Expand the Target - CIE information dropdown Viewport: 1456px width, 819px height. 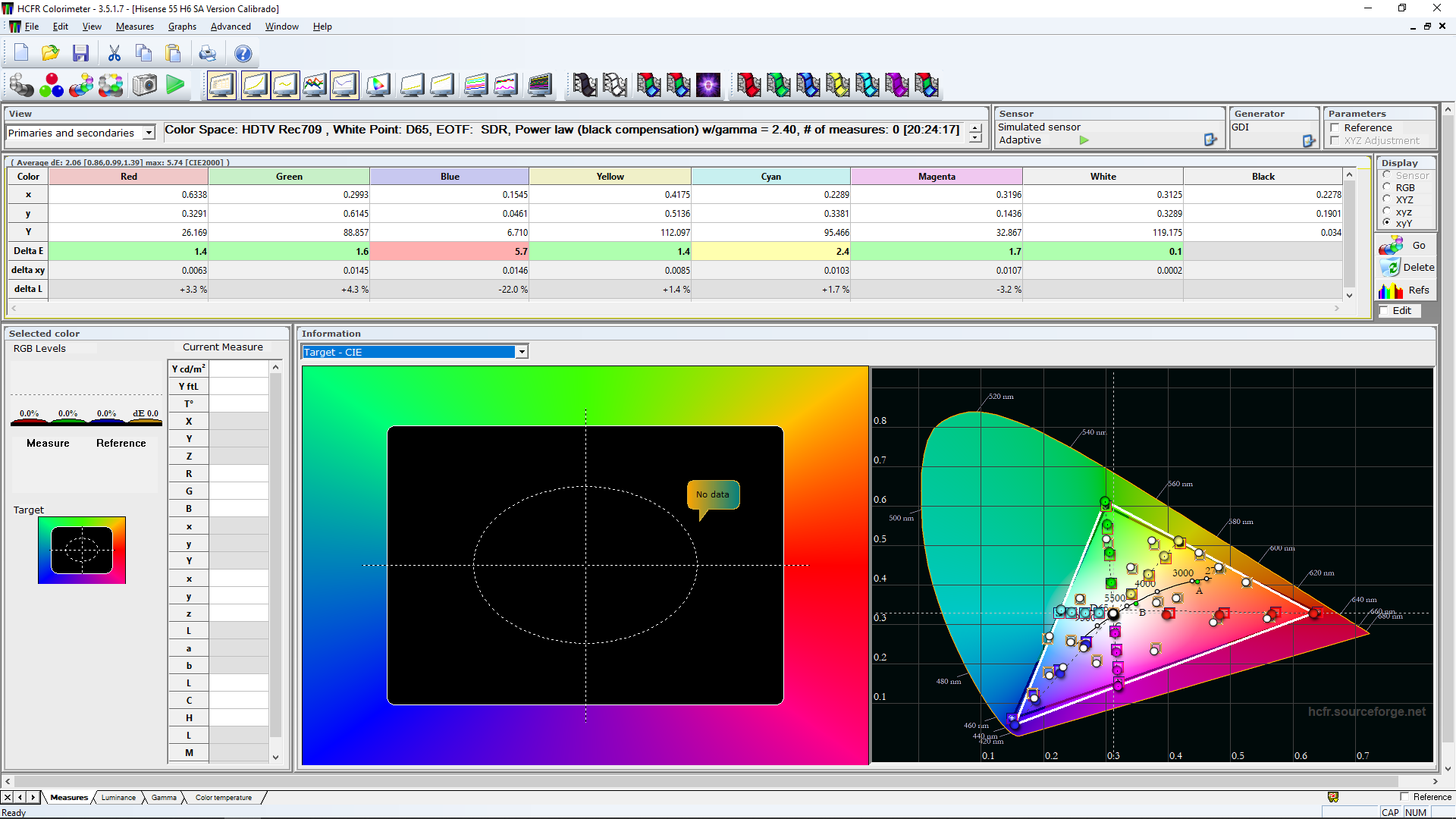(x=522, y=352)
